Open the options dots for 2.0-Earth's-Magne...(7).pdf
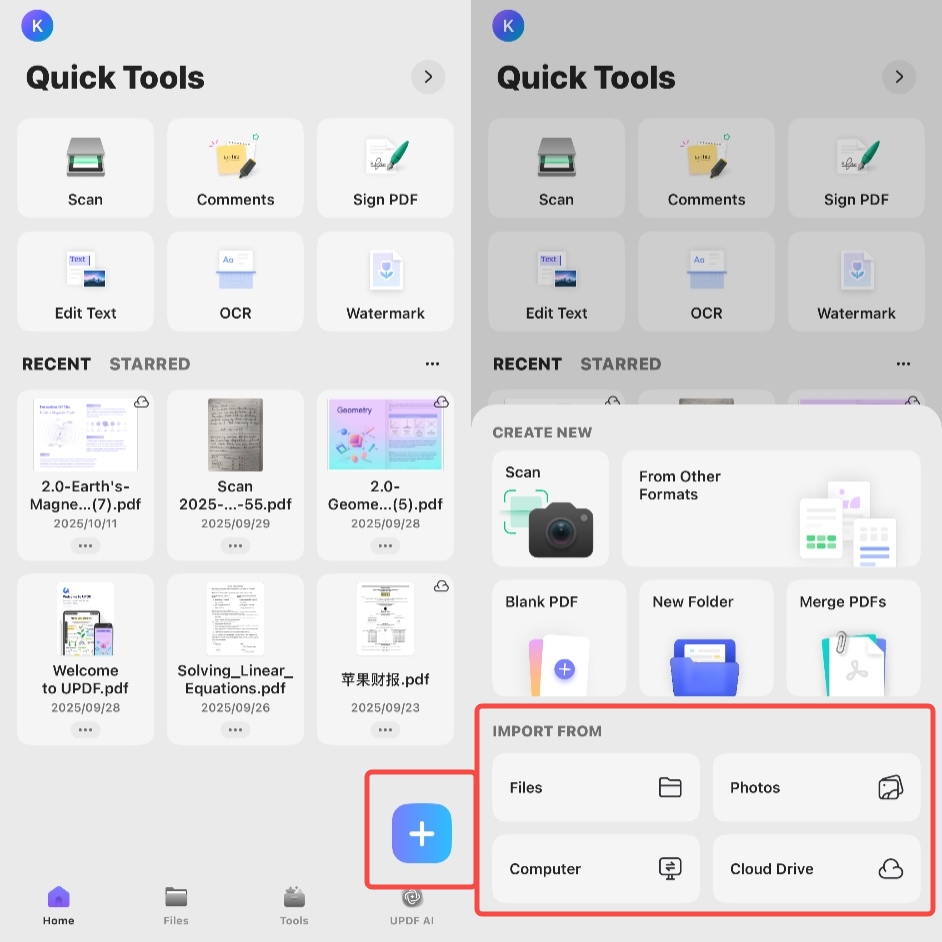Image resolution: width=942 pixels, height=942 pixels. pyautogui.click(x=85, y=546)
